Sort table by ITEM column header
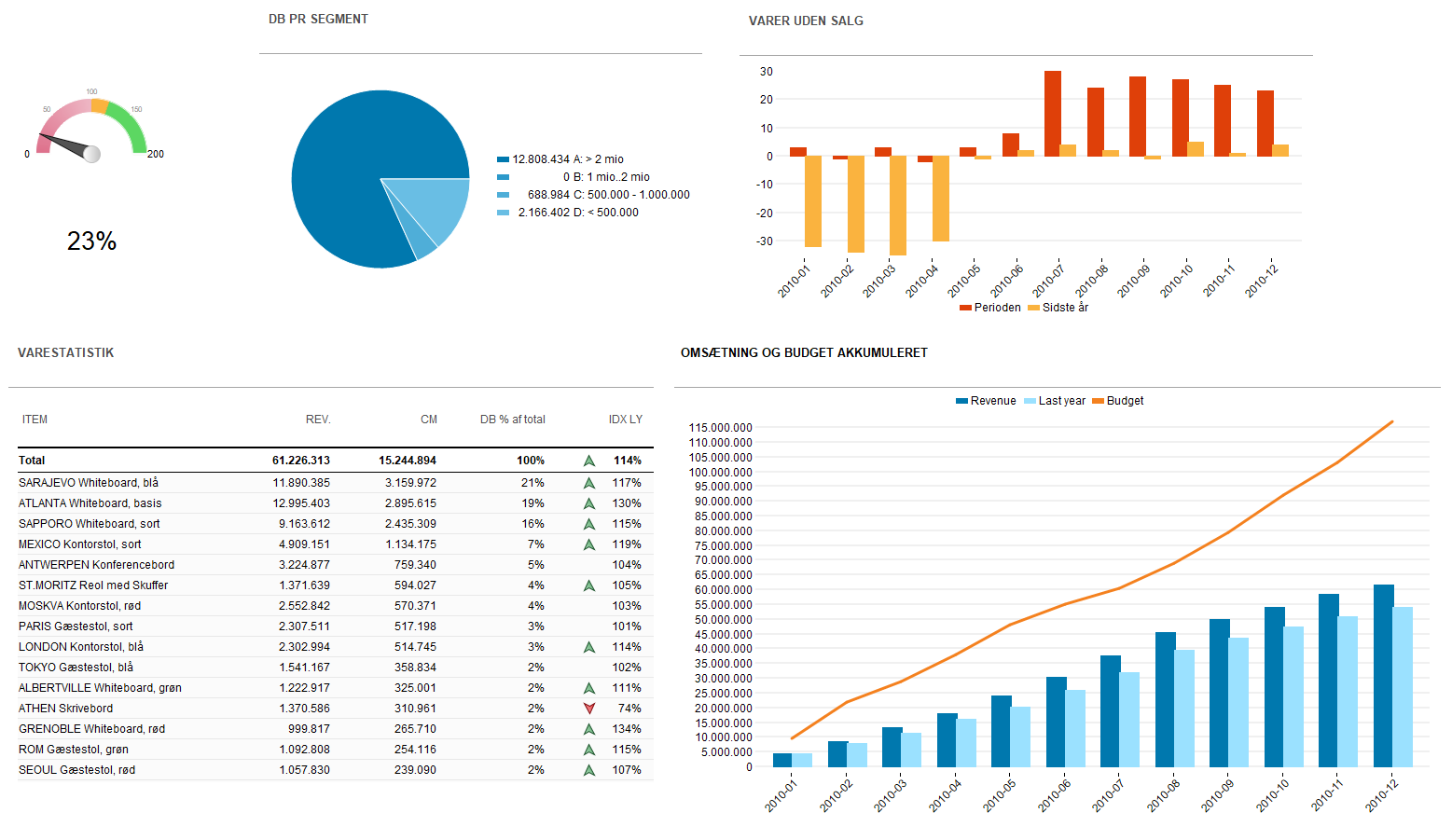Image resolution: width=1452 pixels, height=840 pixels. coord(35,420)
